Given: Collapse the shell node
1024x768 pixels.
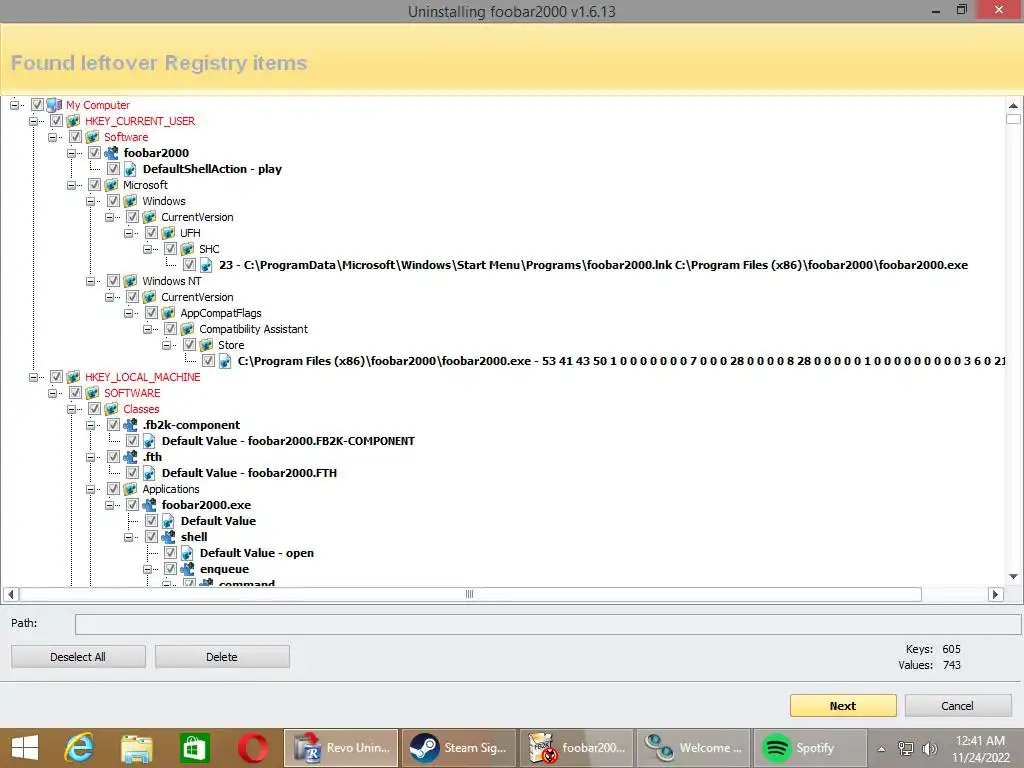Looking at the screenshot, I should 127,537.
